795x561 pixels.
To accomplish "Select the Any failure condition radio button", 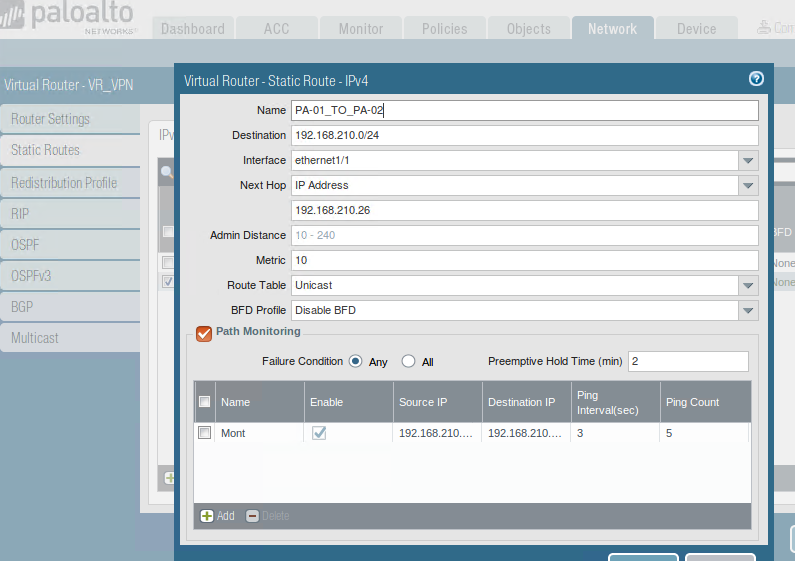I will pyautogui.click(x=354, y=361).
